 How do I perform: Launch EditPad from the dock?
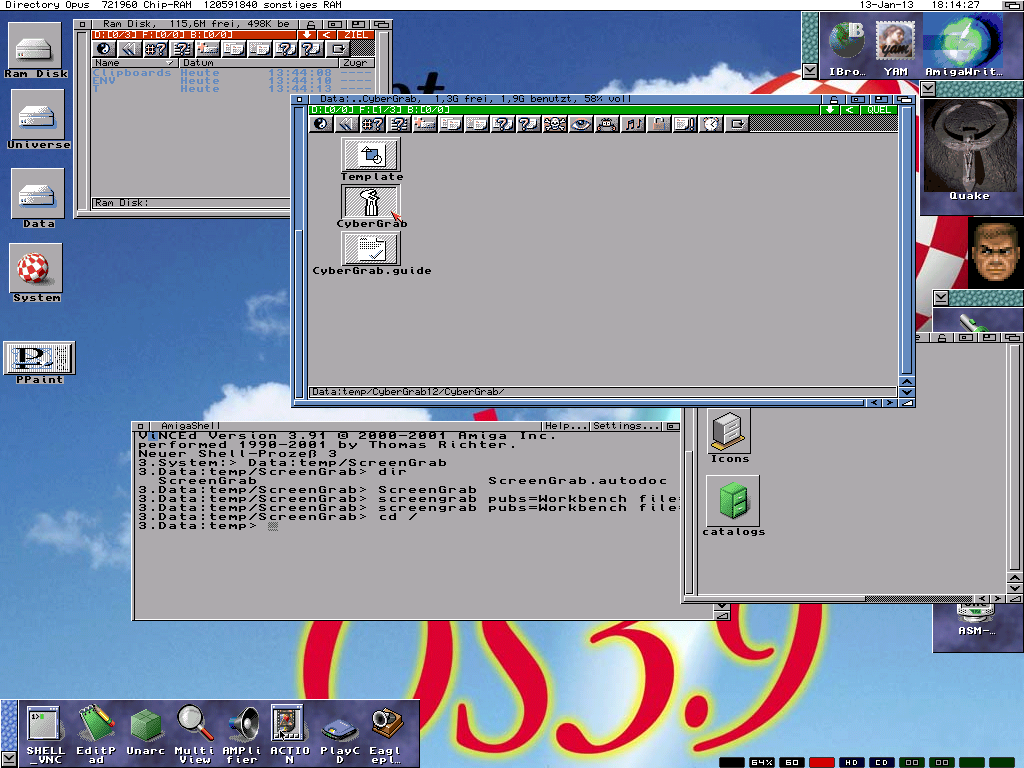(x=96, y=724)
